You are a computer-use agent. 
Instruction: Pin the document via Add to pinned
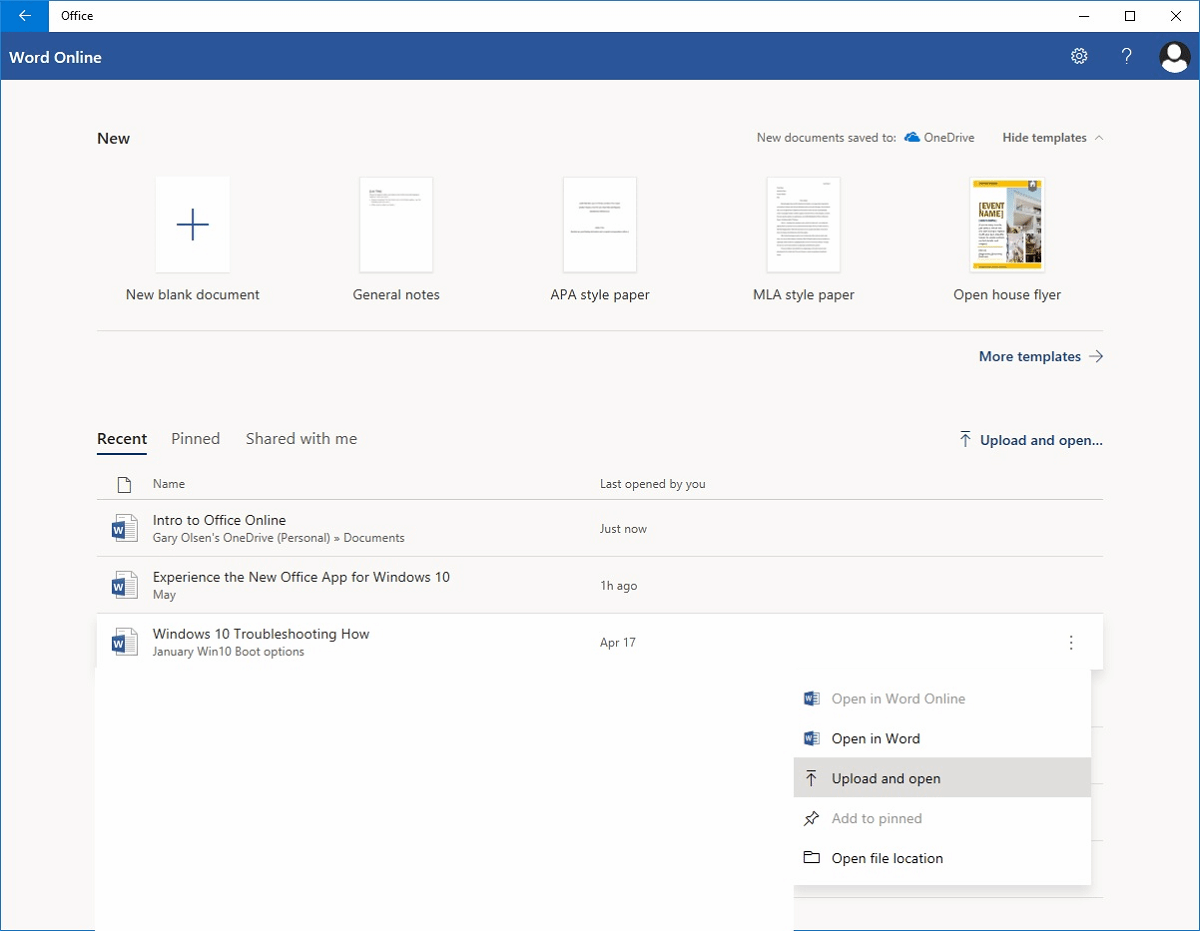point(875,818)
